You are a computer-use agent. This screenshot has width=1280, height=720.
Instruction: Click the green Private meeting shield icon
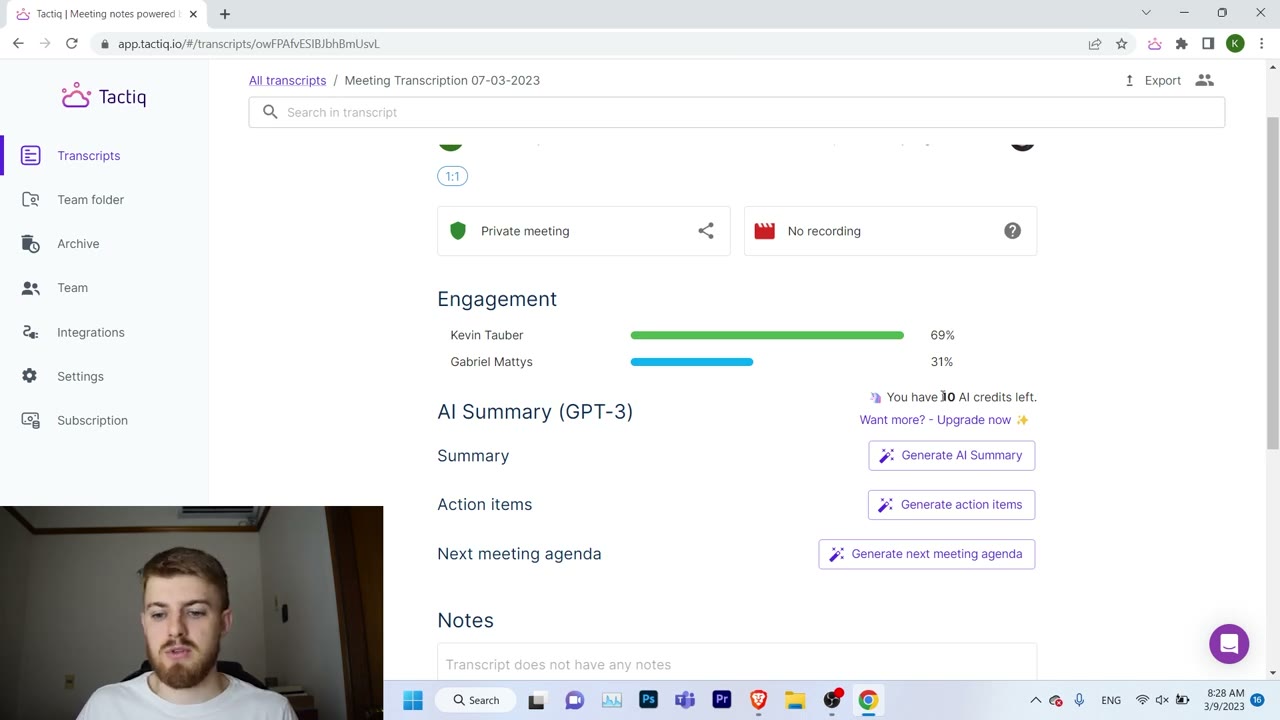tap(458, 231)
